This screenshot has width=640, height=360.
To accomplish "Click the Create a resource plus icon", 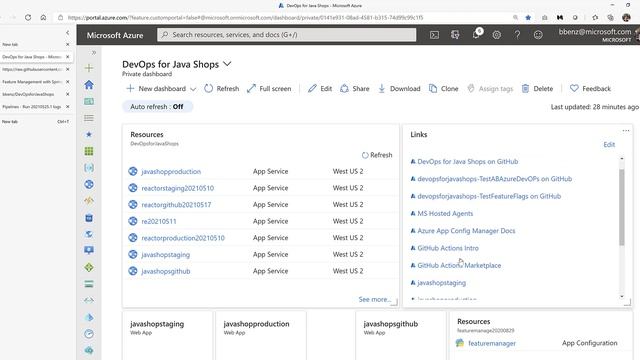I will [x=89, y=68].
